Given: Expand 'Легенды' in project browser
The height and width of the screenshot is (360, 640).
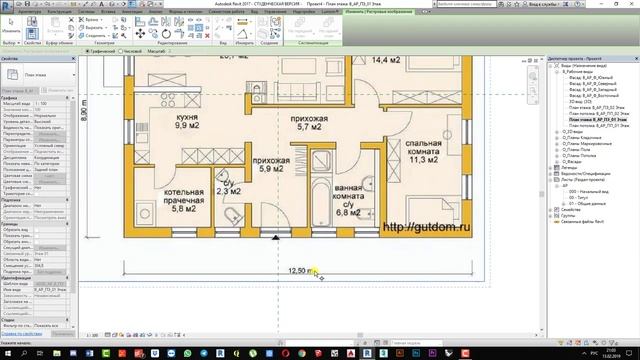Looking at the screenshot, I should coord(551,168).
